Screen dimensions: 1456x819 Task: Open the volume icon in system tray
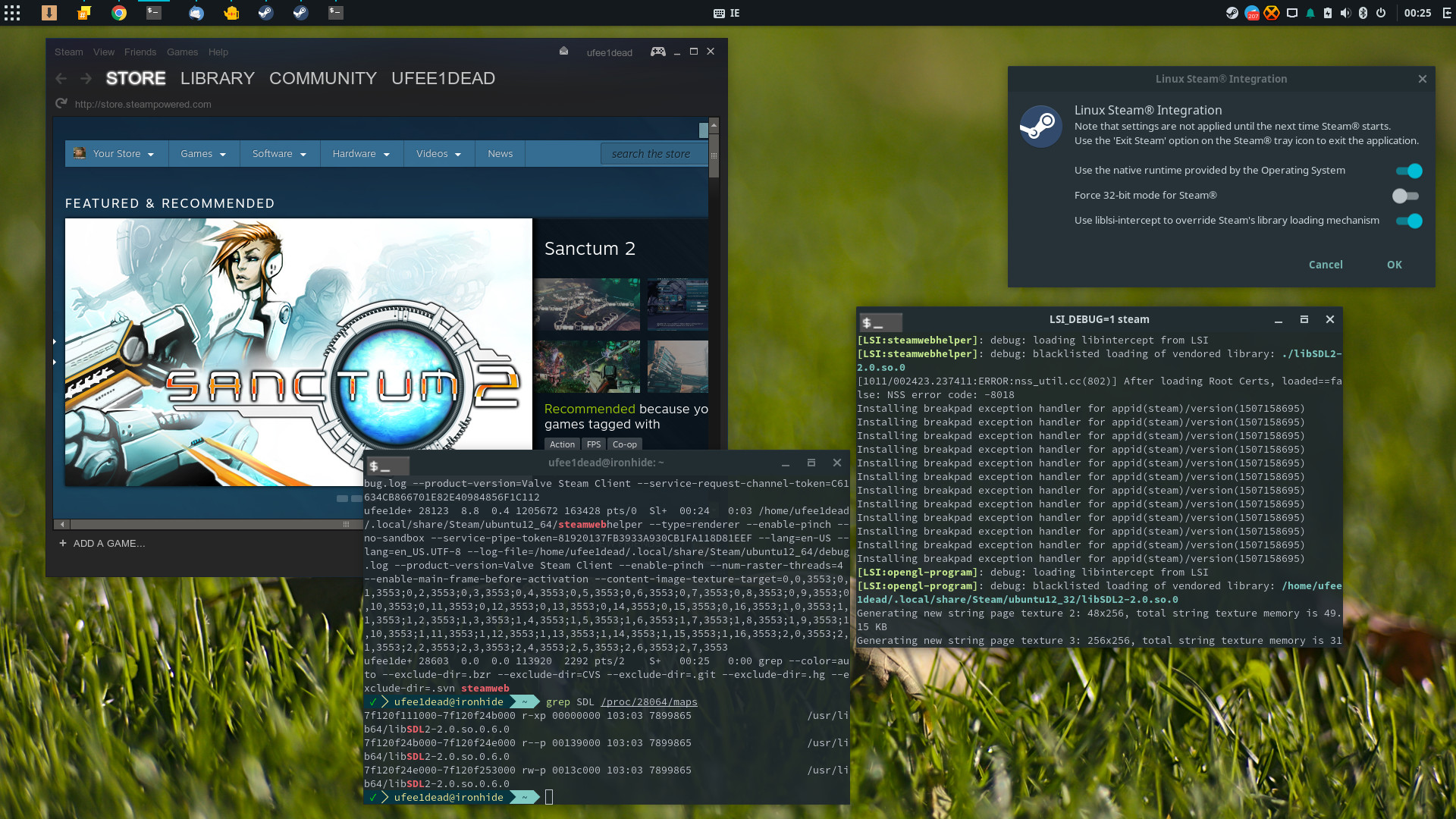1345,13
